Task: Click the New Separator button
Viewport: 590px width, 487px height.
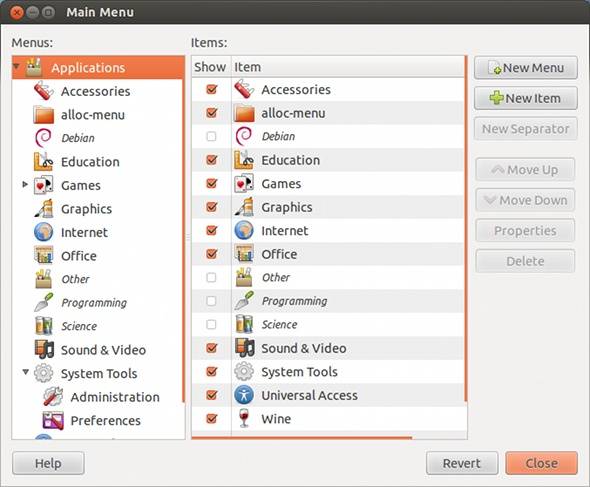Action: (526, 129)
